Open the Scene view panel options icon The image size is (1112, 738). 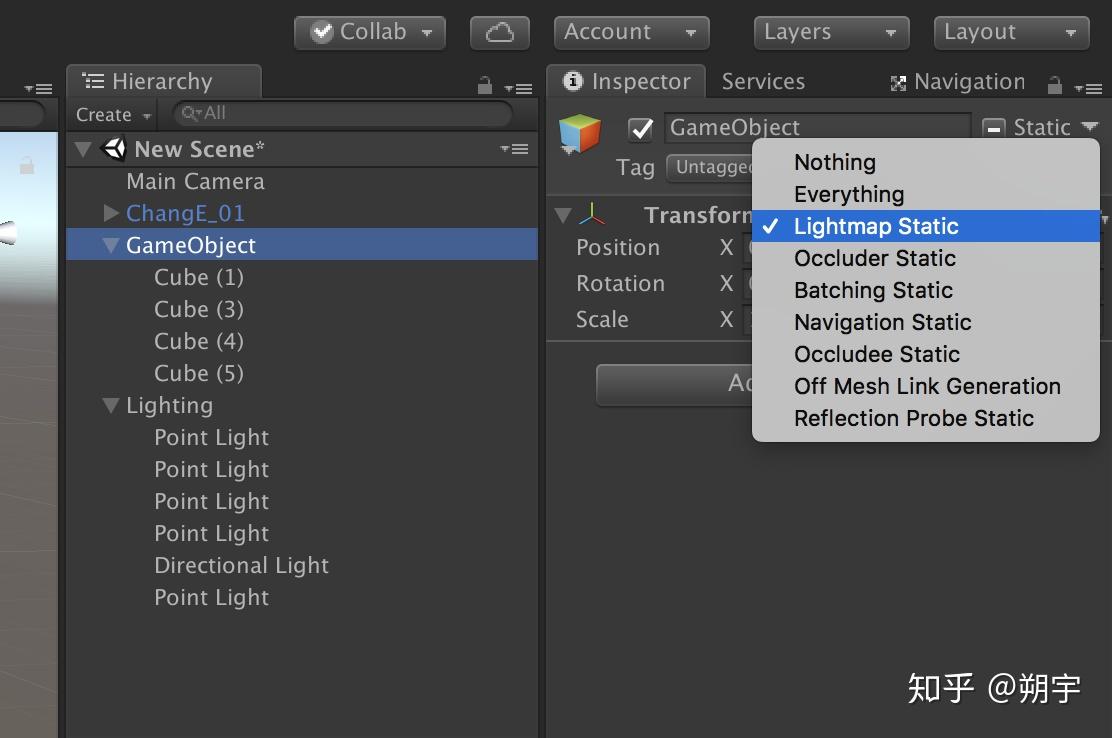click(x=38, y=89)
